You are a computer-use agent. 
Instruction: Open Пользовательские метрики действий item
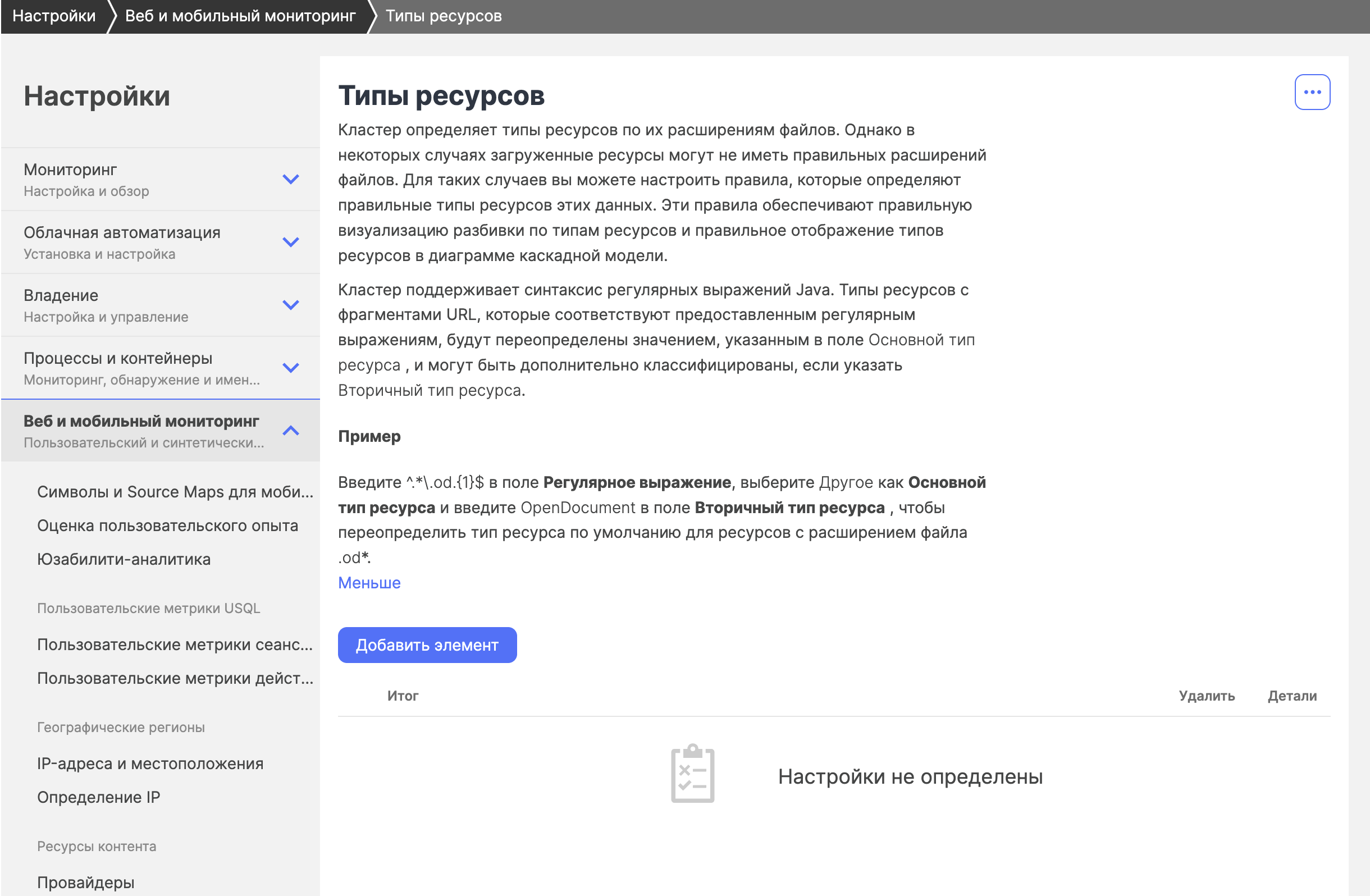(175, 678)
